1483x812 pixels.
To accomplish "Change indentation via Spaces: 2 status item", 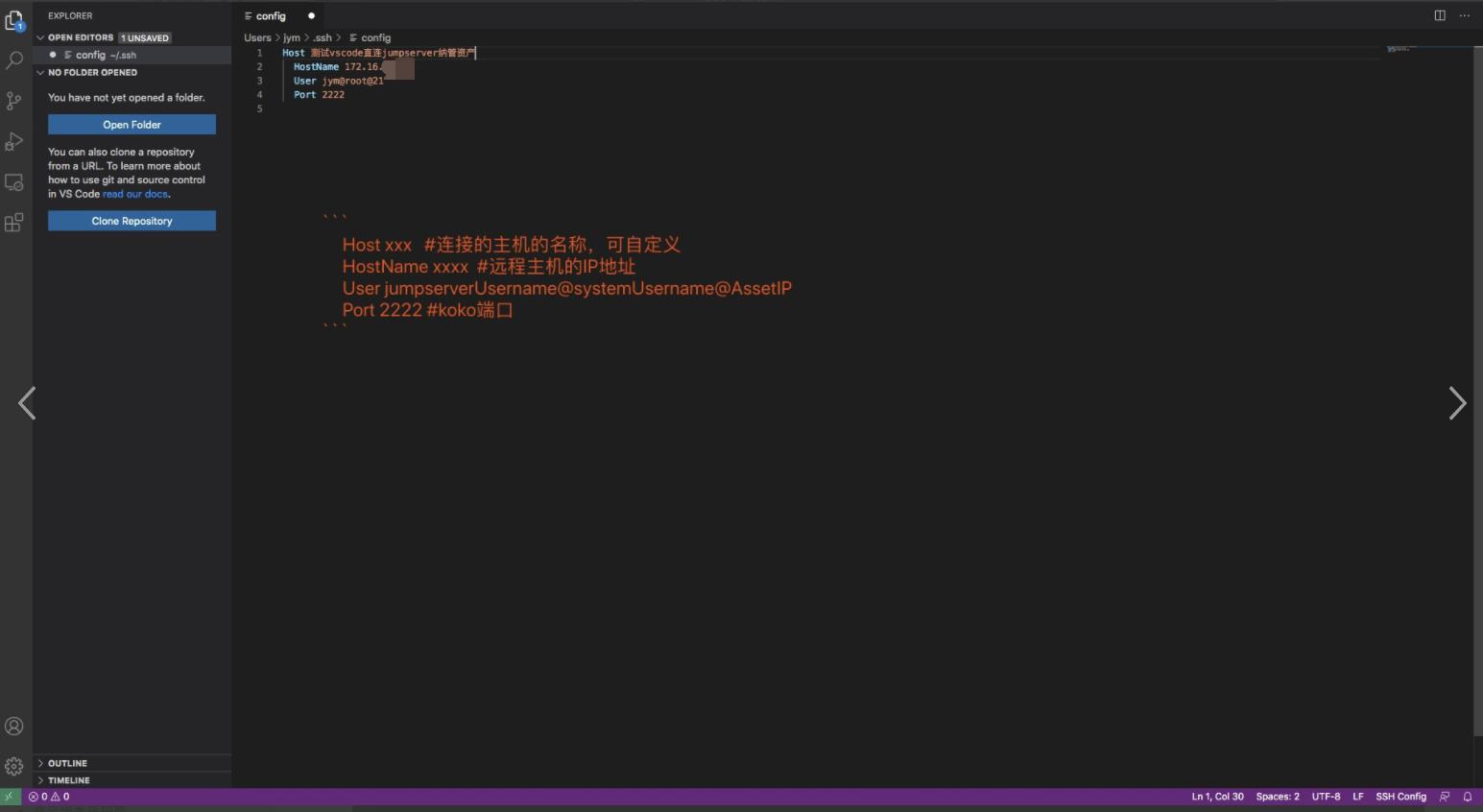I will [1277, 796].
